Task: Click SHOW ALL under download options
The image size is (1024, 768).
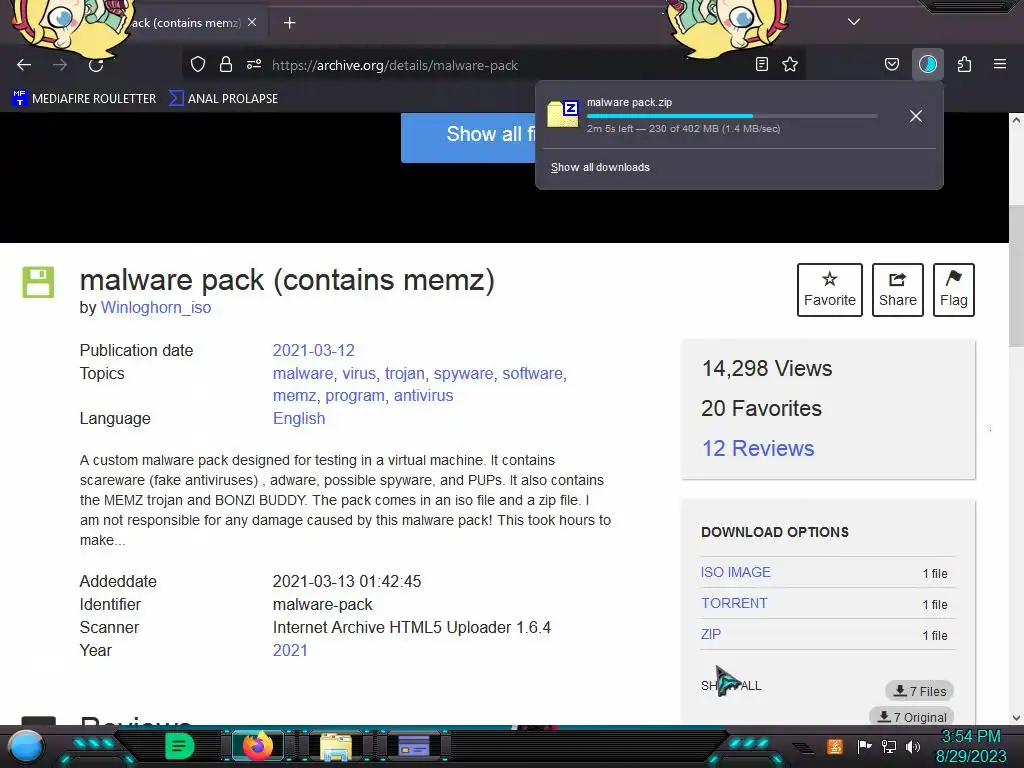Action: (x=731, y=686)
